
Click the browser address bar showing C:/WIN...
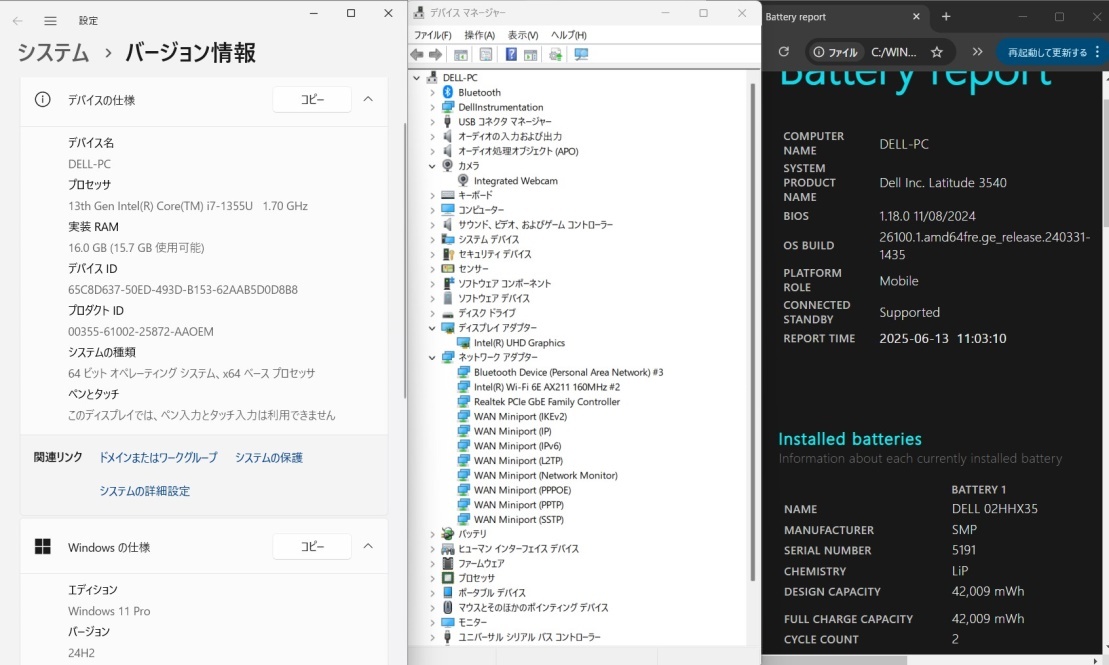[893, 52]
